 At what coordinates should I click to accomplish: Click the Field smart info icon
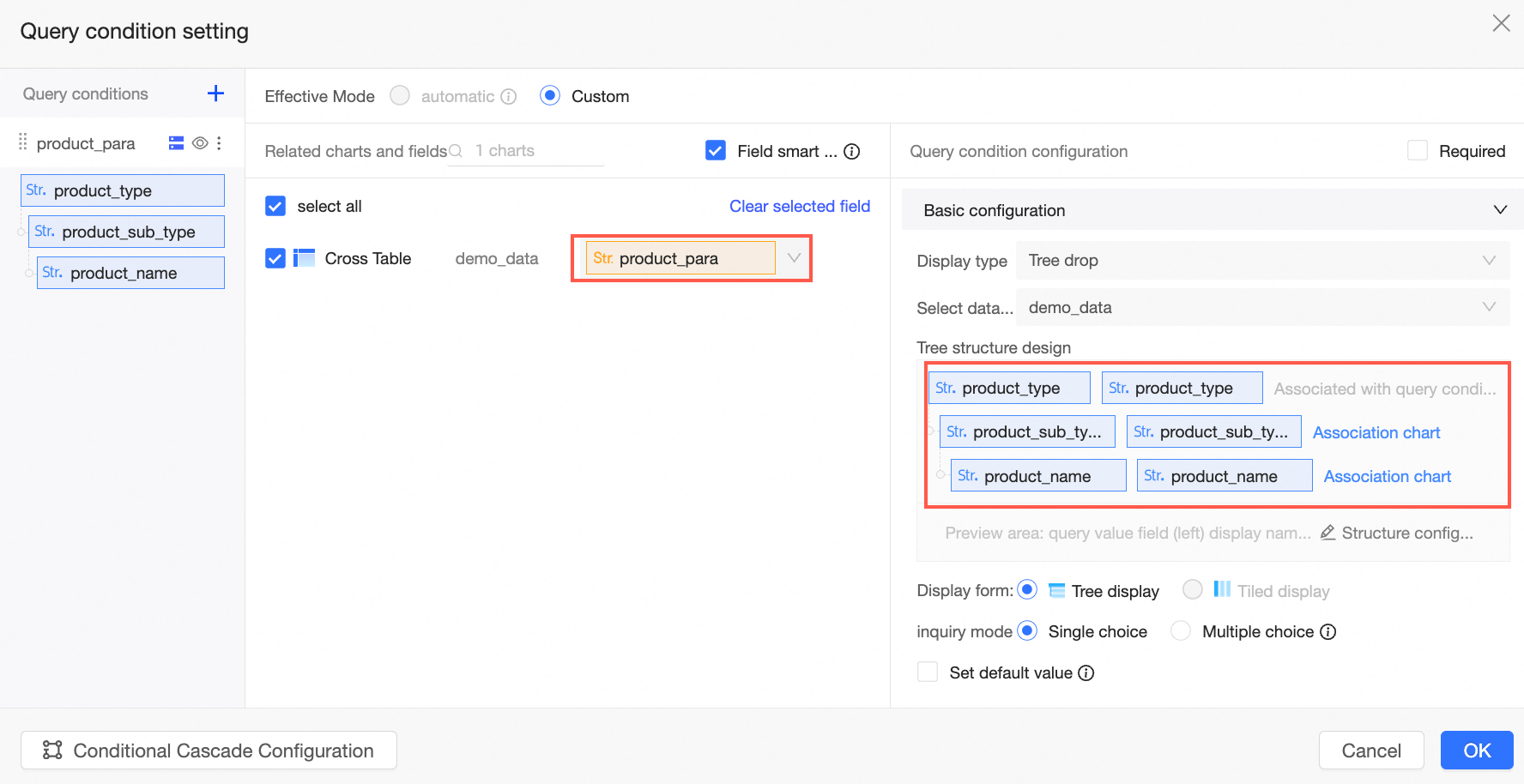852,152
